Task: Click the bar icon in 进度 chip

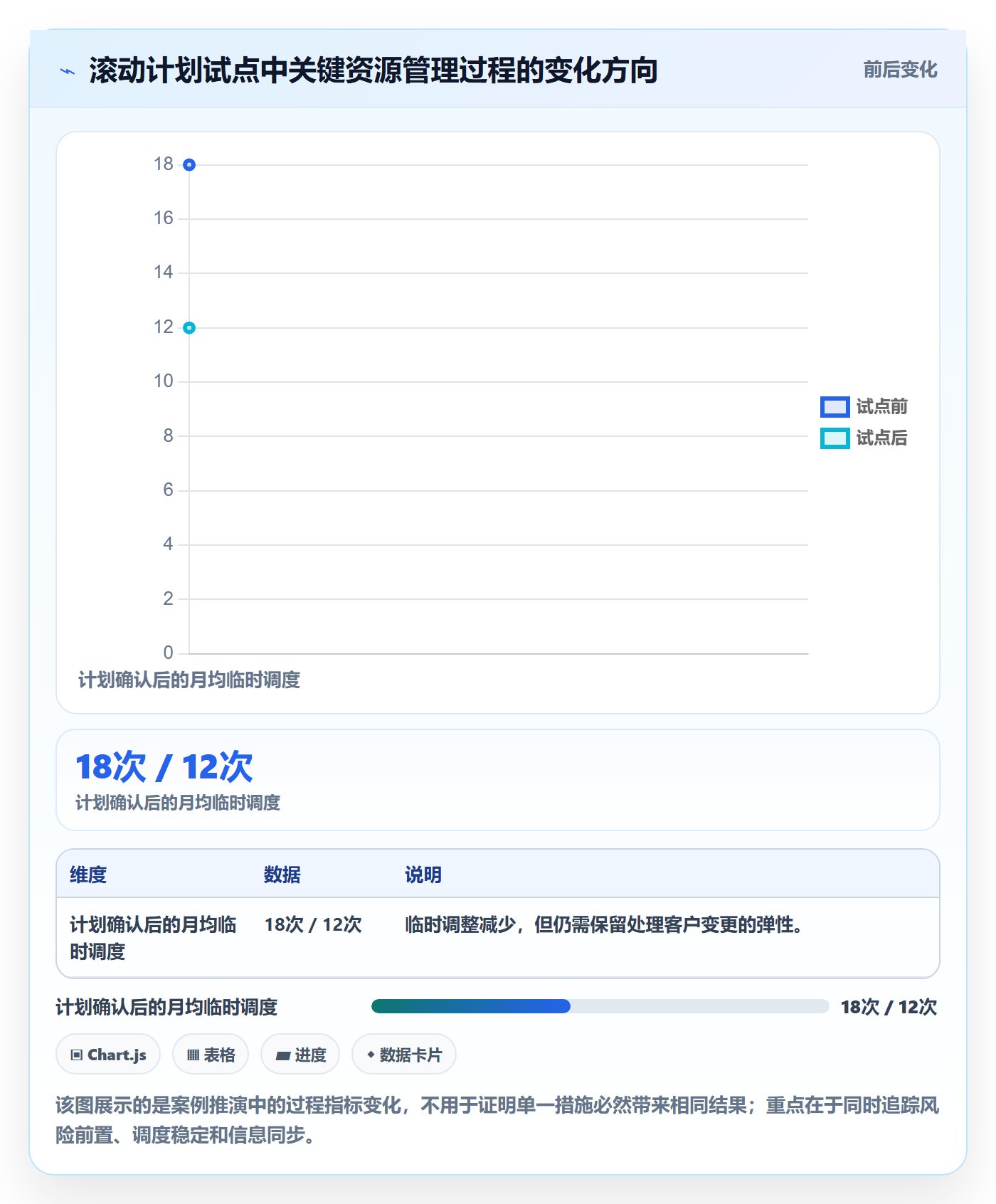Action: (x=282, y=1055)
